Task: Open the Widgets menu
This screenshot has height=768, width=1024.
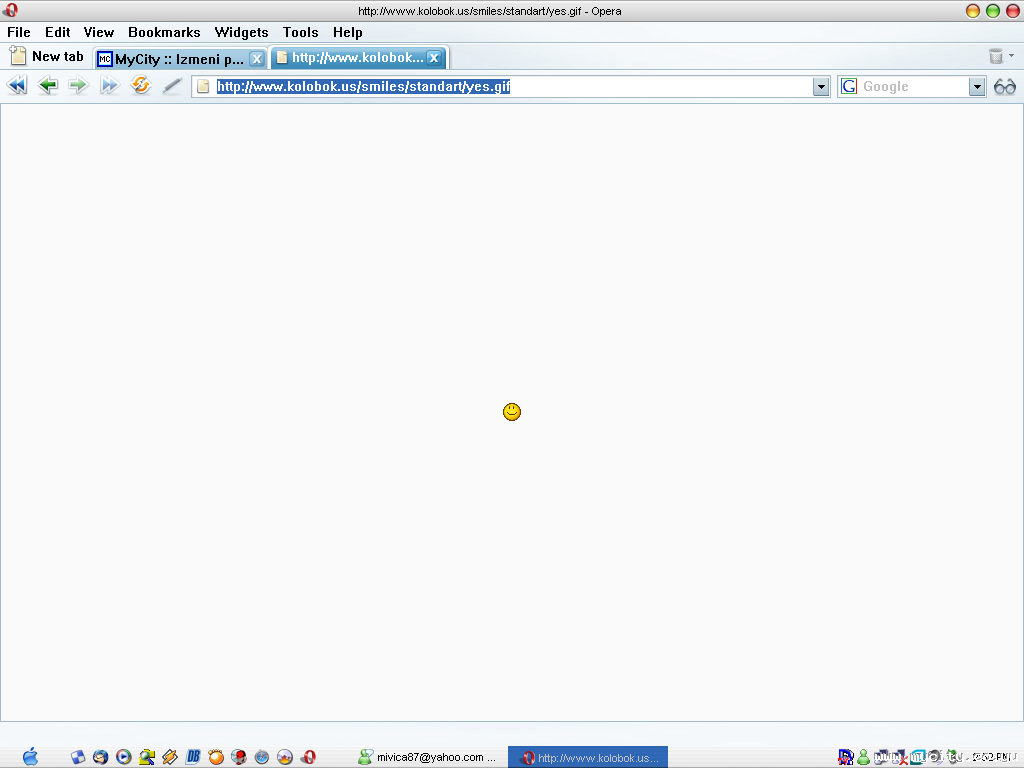Action: click(241, 32)
